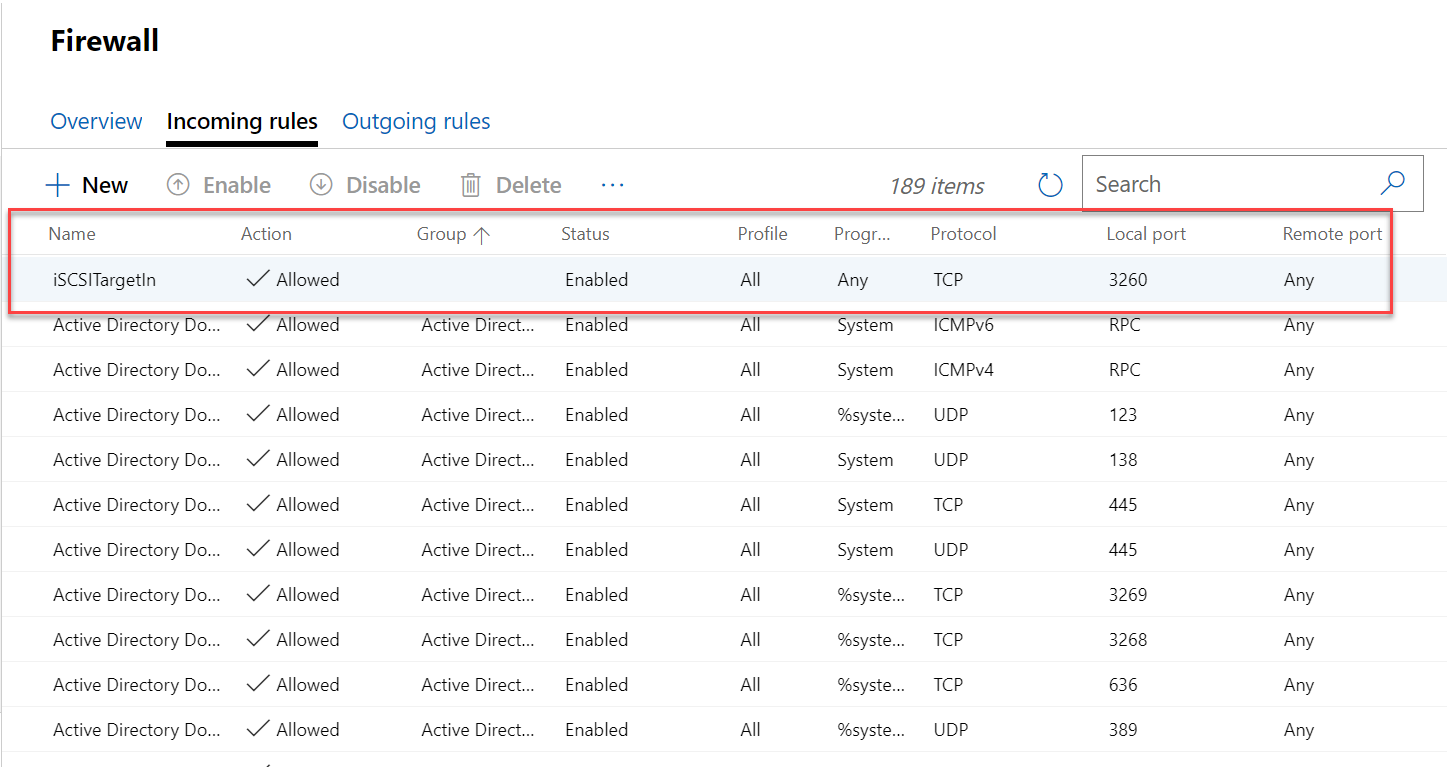Click the Delete toolbar button
Viewport: 1447px width, 767px height.
pos(510,185)
